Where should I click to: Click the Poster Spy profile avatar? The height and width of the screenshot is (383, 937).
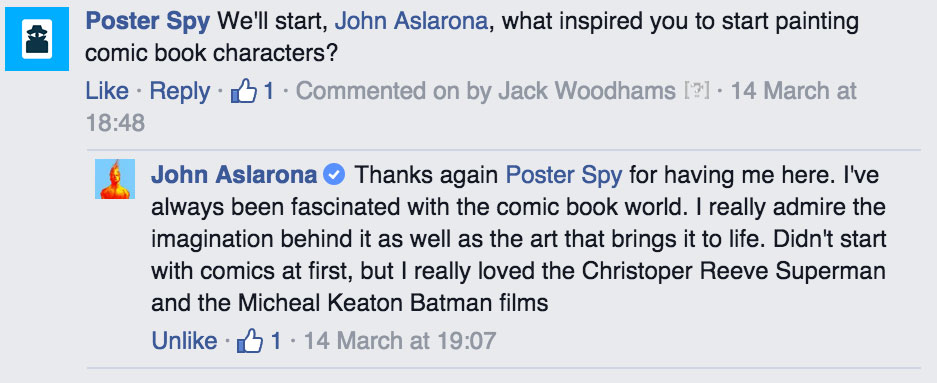[37, 39]
